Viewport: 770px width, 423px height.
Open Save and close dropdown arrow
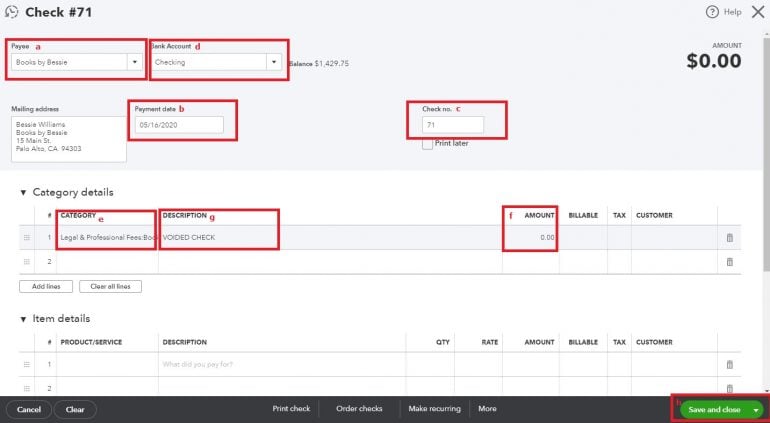click(x=756, y=409)
